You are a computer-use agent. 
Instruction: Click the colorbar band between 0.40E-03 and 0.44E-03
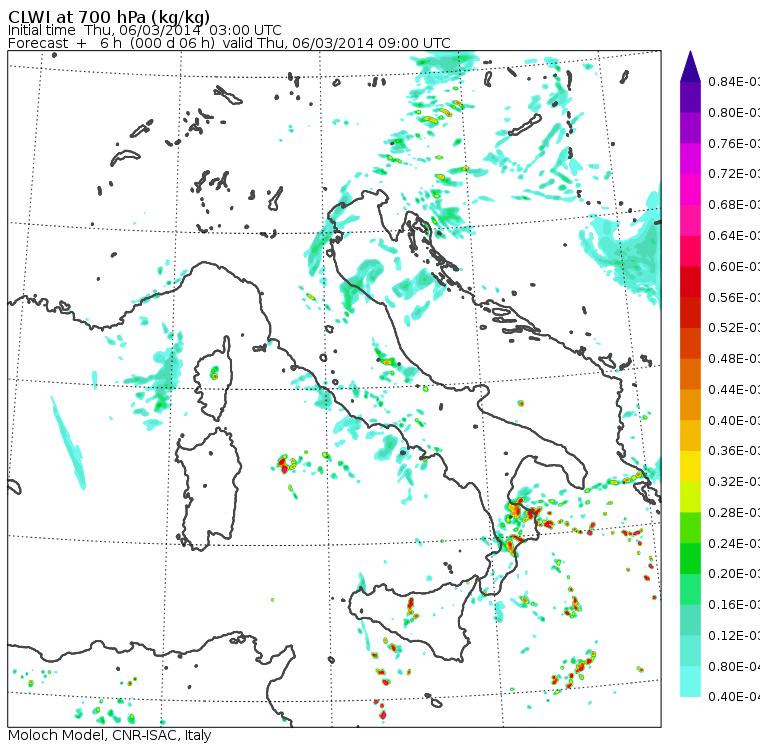[690, 405]
